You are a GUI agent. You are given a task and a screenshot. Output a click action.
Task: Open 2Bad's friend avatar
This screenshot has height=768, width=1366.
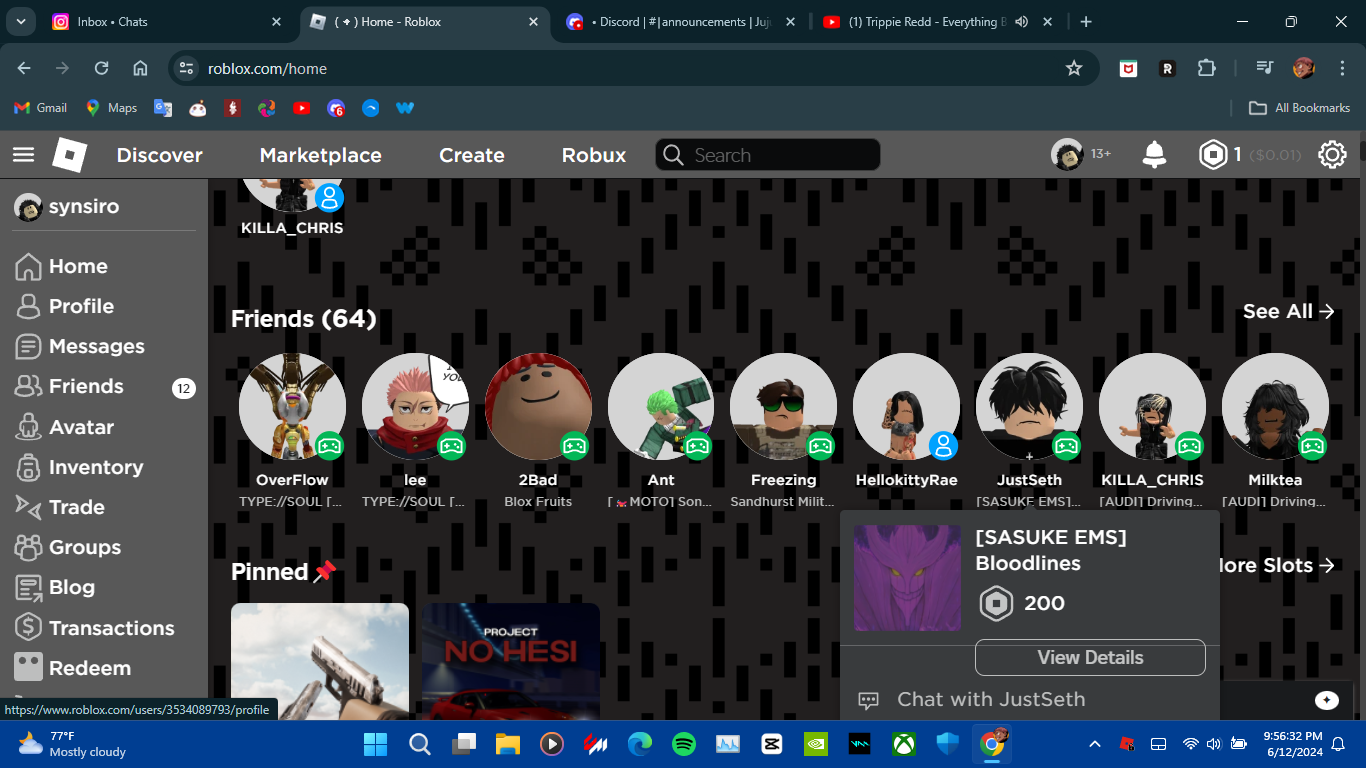538,406
